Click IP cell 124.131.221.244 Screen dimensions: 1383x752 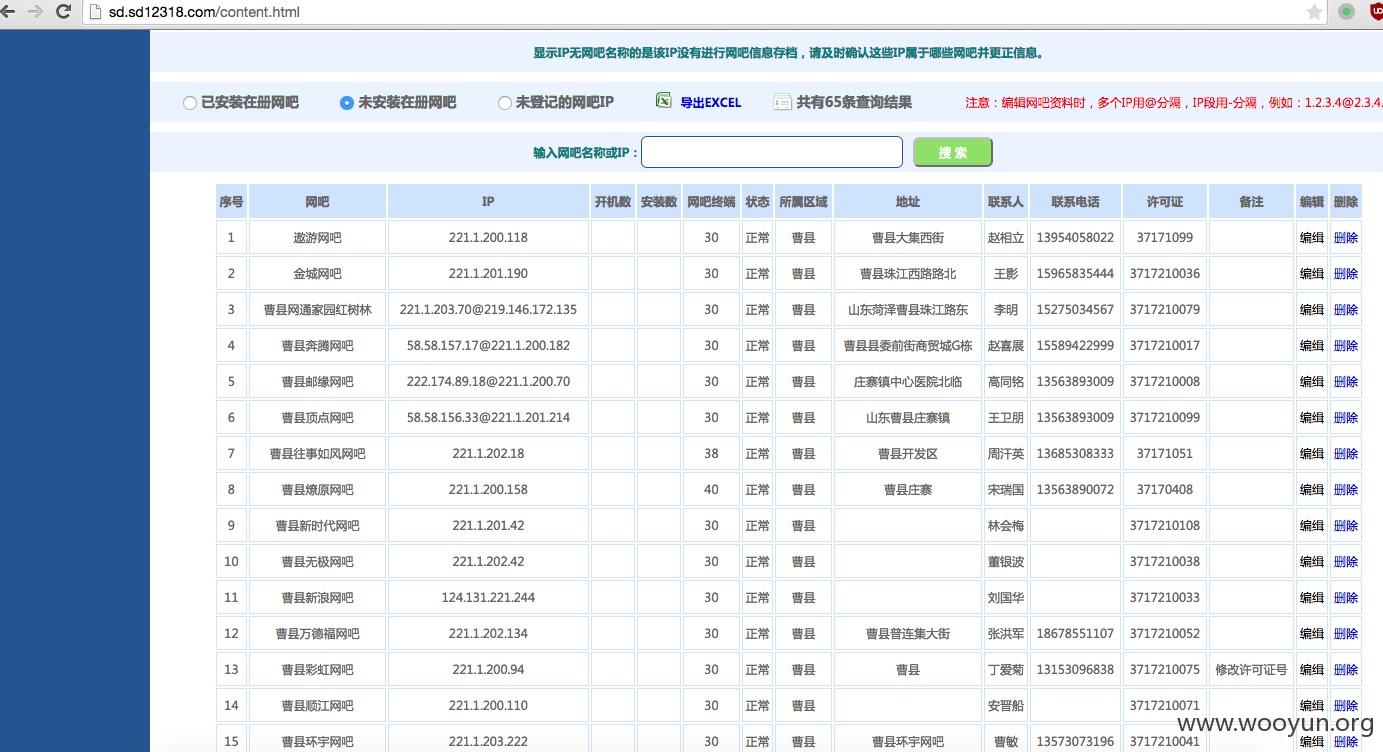[488, 598]
